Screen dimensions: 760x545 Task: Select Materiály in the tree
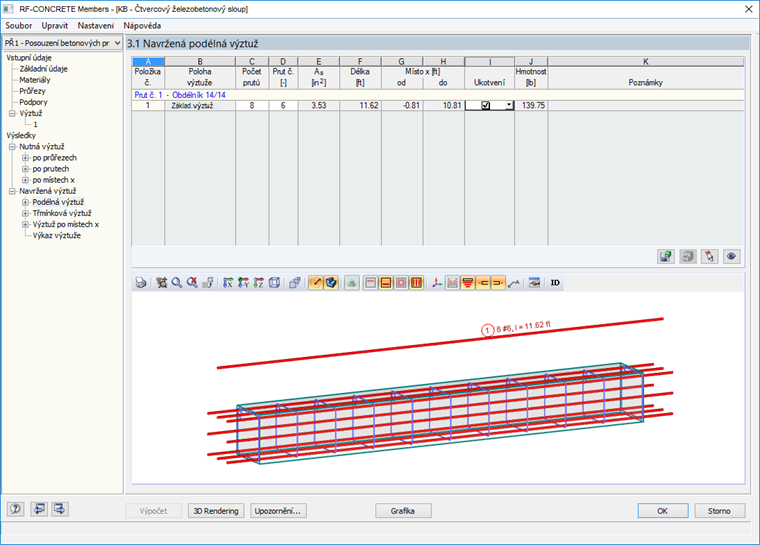[x=35, y=80]
